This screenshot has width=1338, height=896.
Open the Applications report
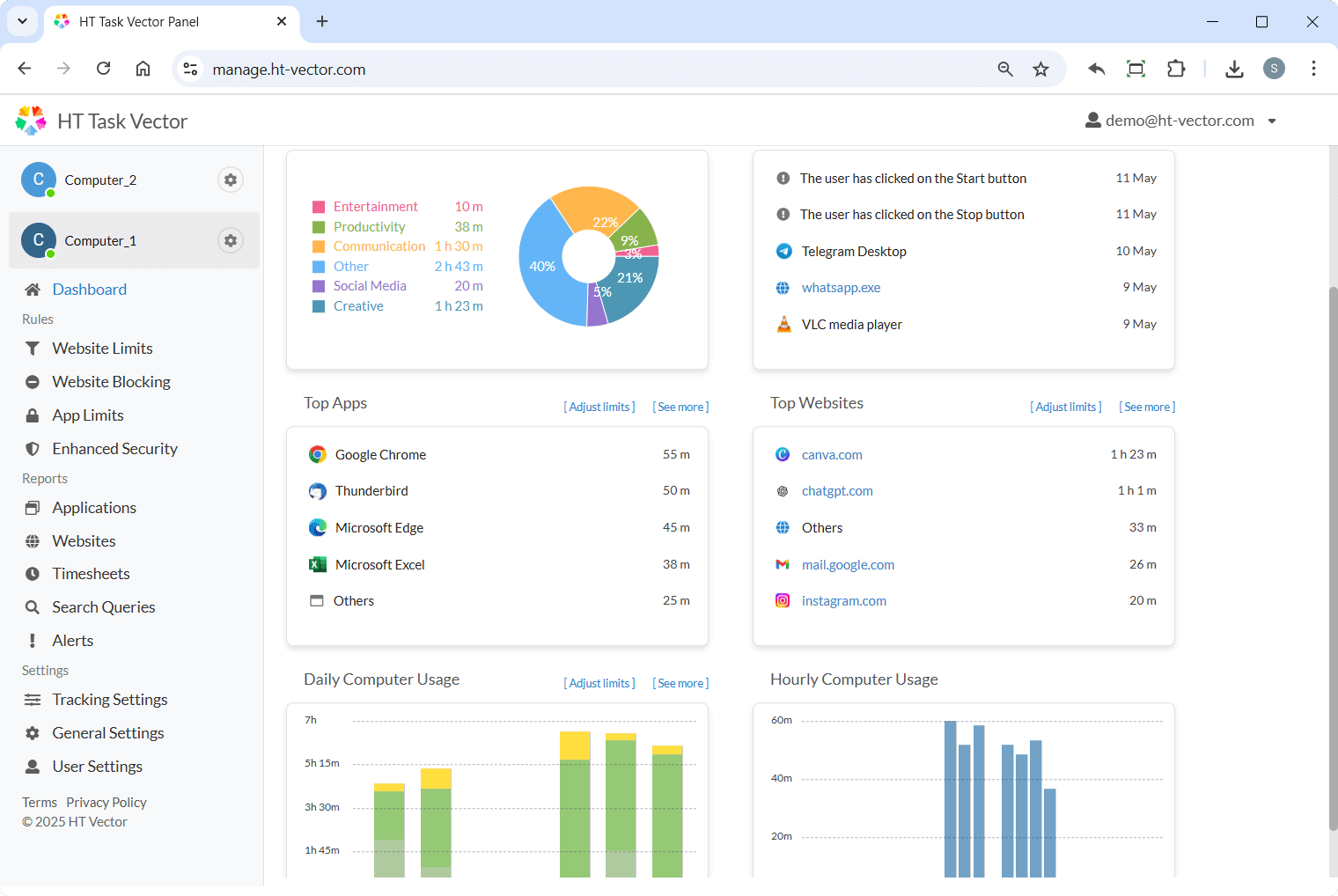pos(94,507)
